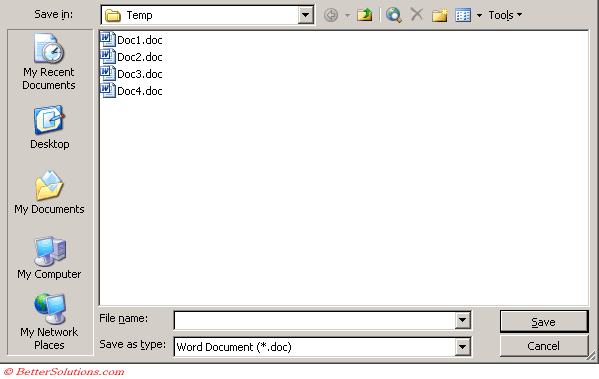
Task: Click inside the File name input field
Action: click(x=314, y=320)
